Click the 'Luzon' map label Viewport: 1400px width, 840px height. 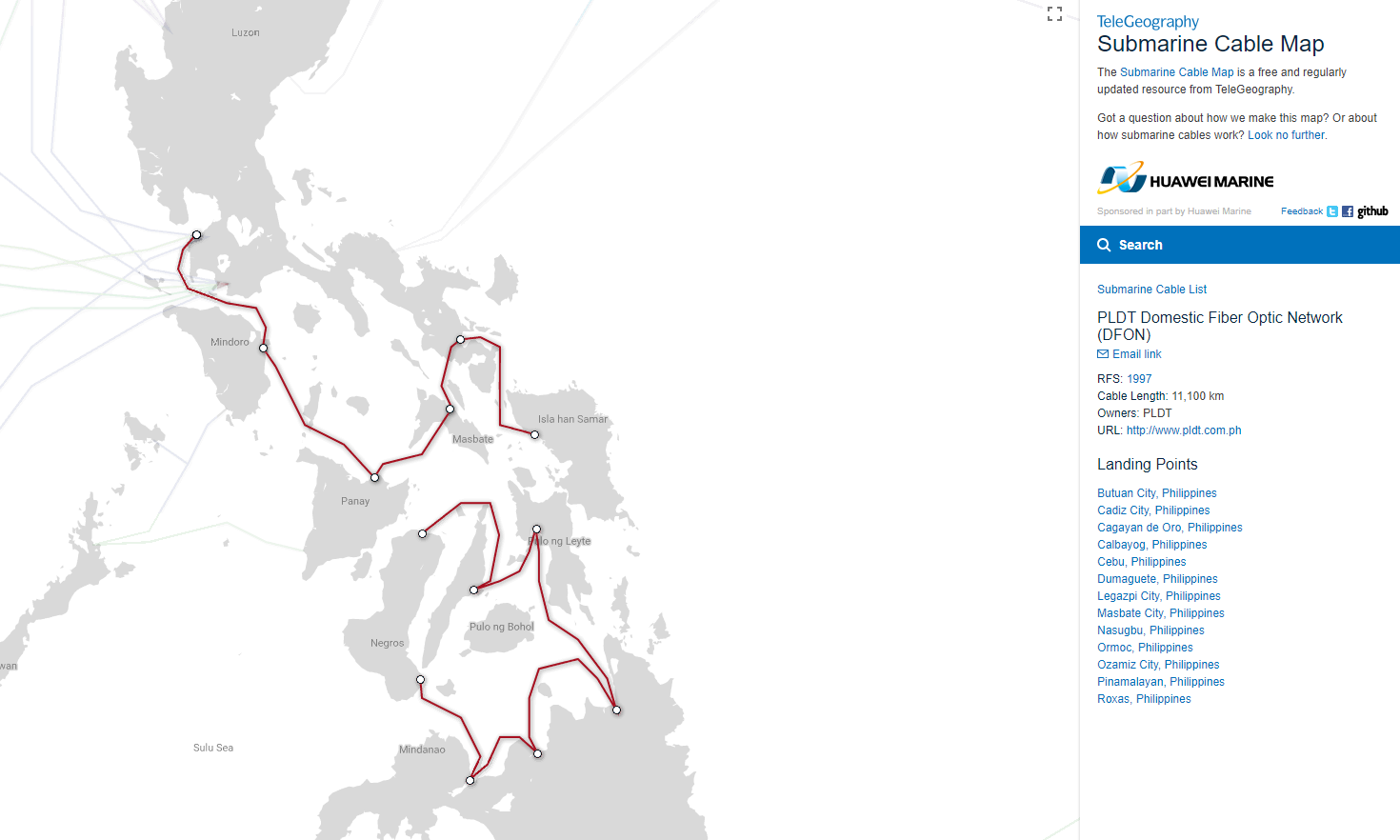tap(246, 32)
